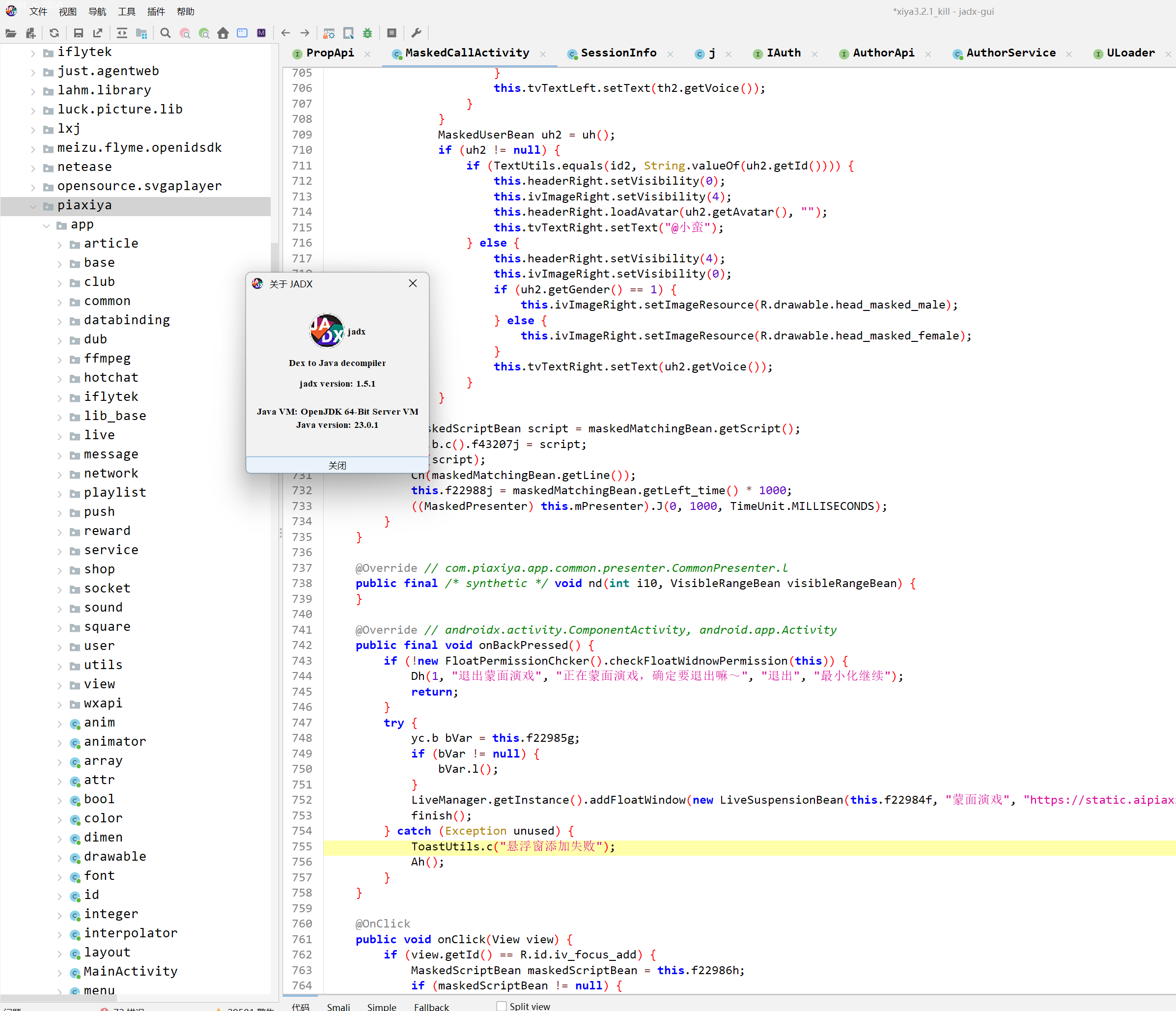The image size is (1176, 1011).
Task: Close the PropApi tab
Action: tap(367, 54)
